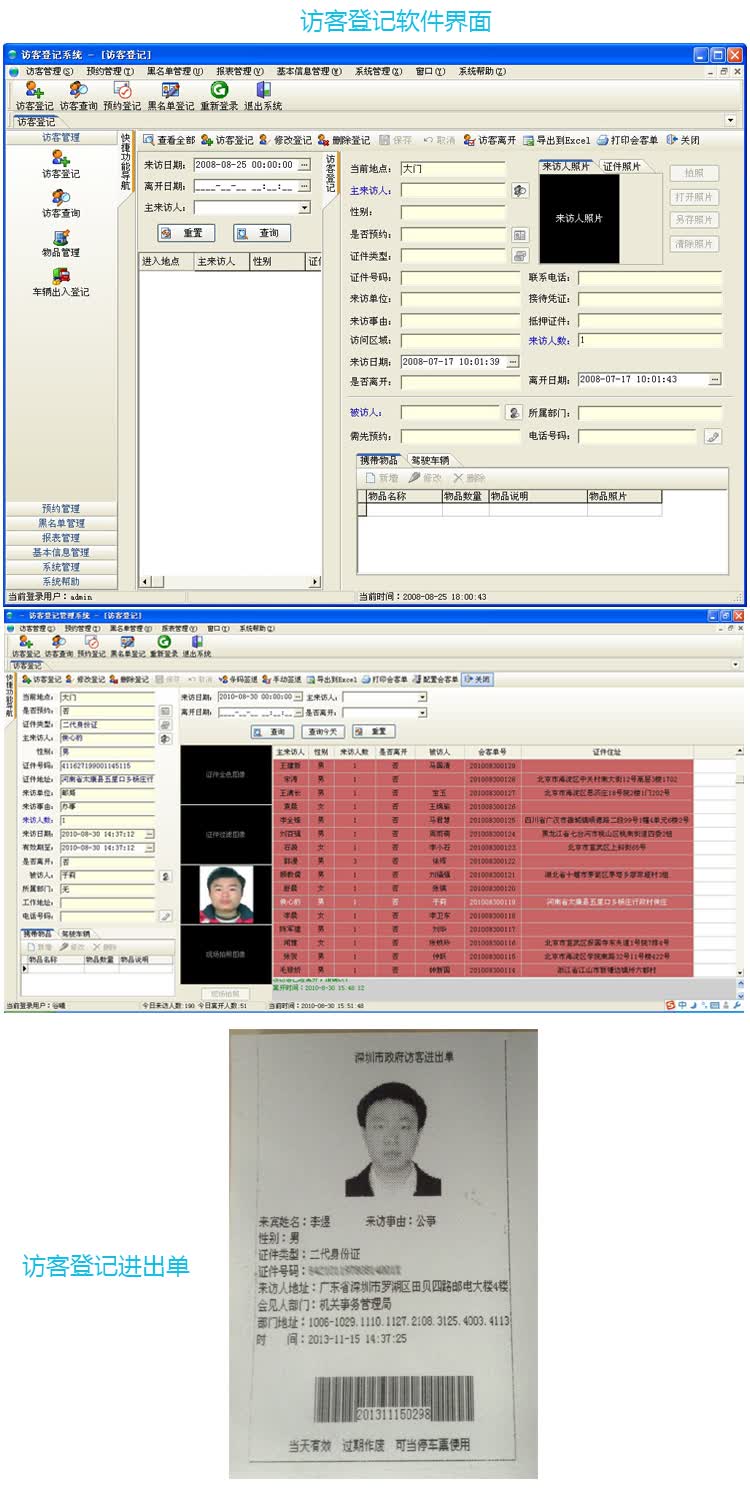
Task: Click 物品名称 column header in upper window table
Action: coord(404,496)
